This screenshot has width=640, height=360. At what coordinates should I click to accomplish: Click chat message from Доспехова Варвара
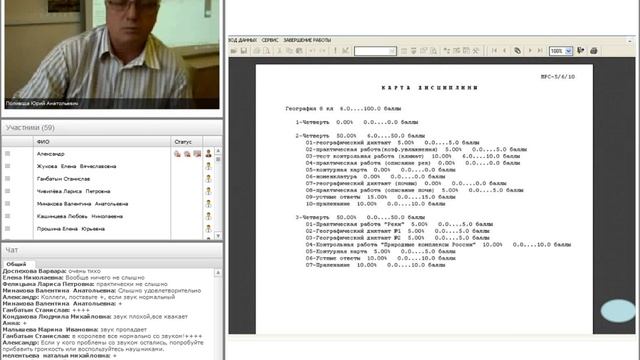tap(51, 271)
